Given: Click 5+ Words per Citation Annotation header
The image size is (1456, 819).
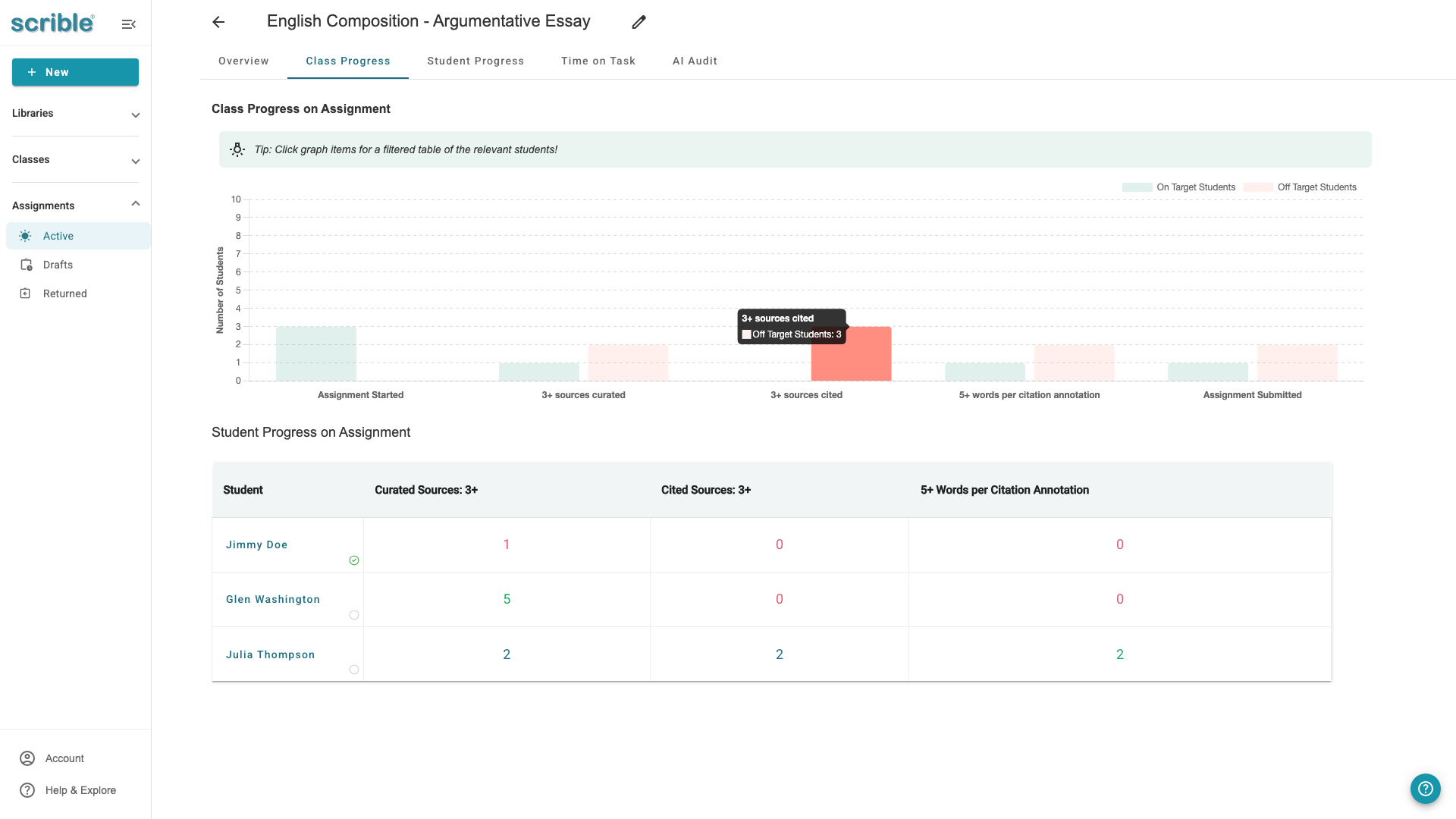Looking at the screenshot, I should 1005,490.
